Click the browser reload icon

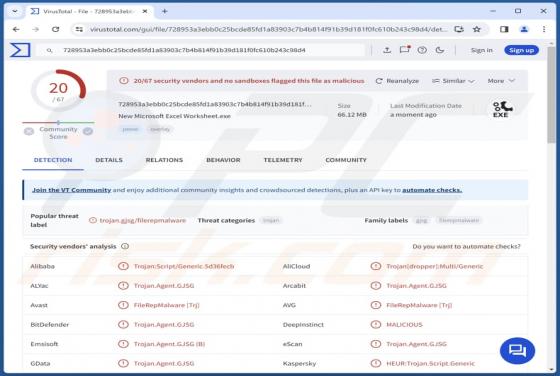point(55,29)
